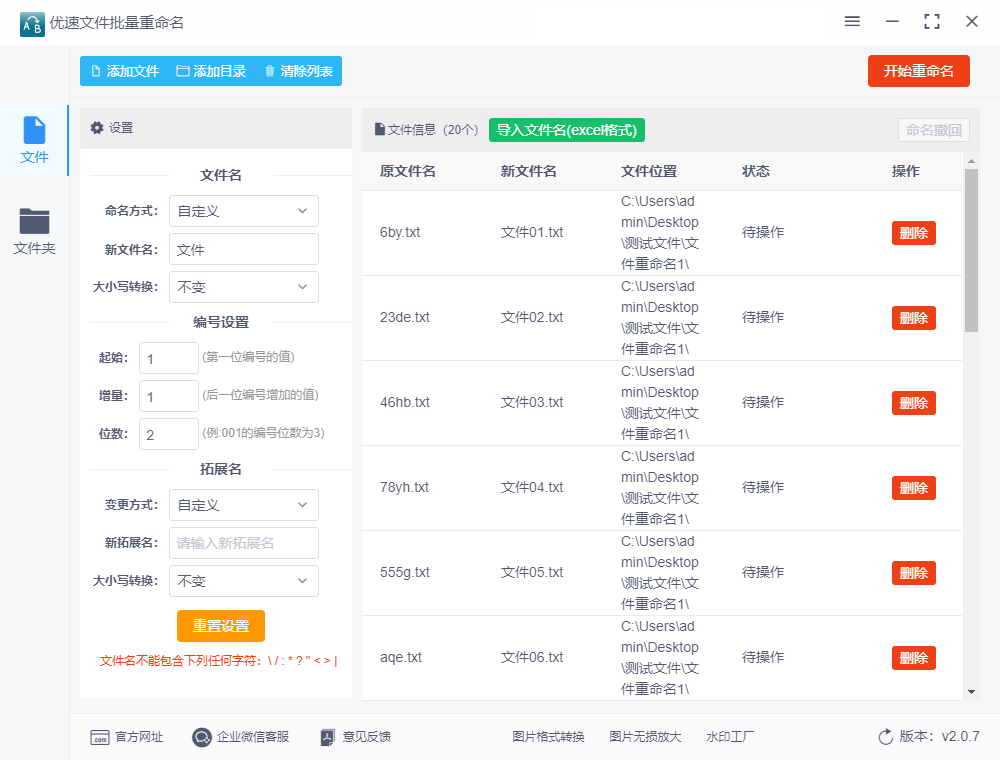Viewport: 1000px width, 760px height.
Task: Open filename 大小写转换 dropdown
Action: click(244, 287)
